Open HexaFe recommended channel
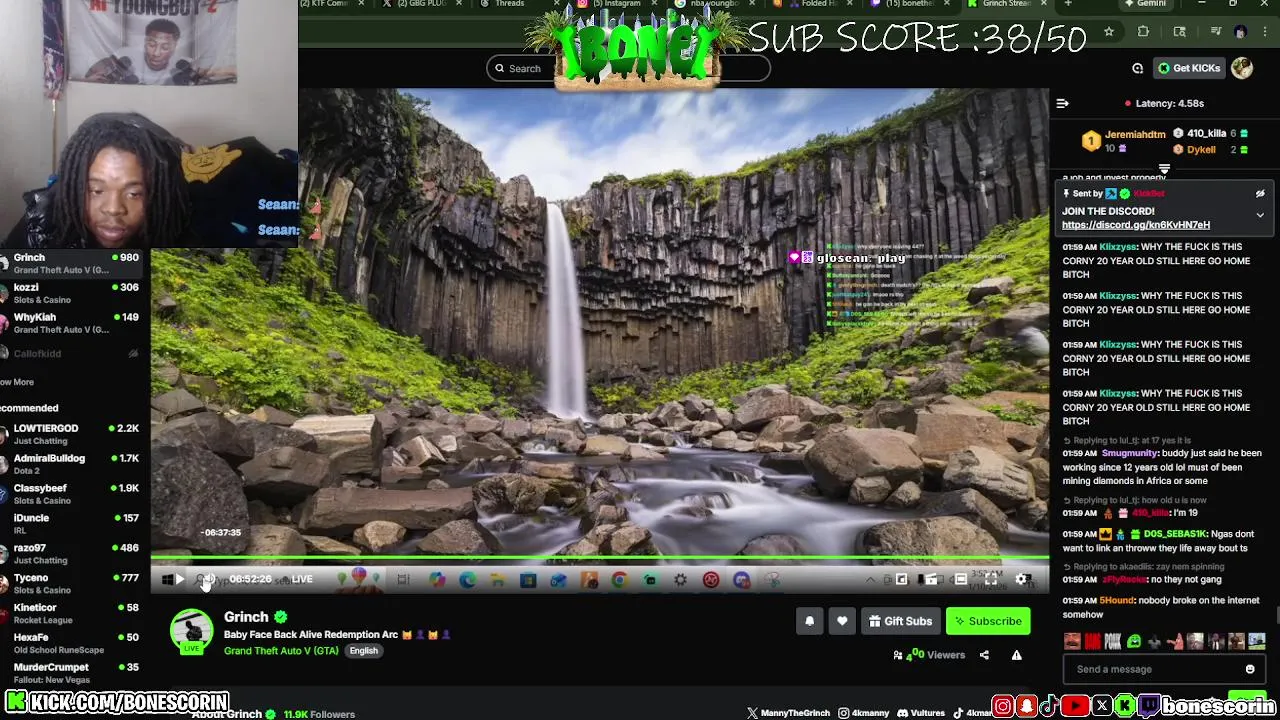The height and width of the screenshot is (720, 1280). tap(70, 643)
